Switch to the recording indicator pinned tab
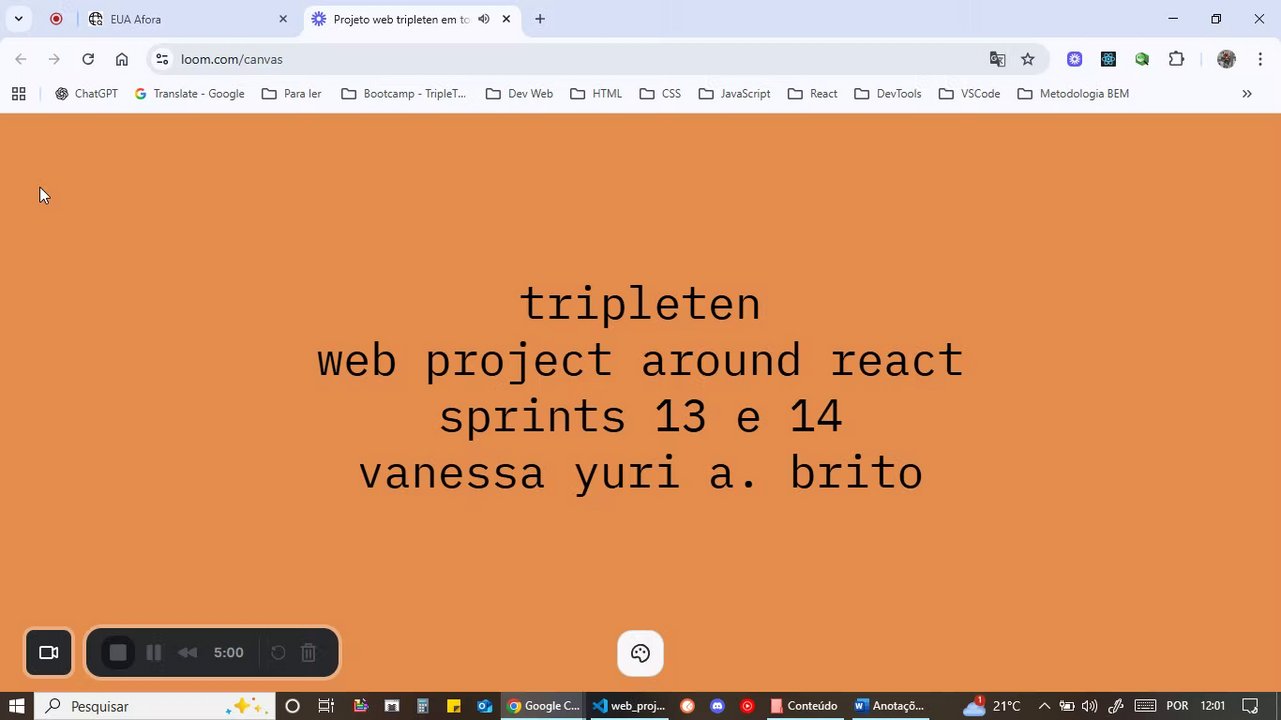Viewport: 1281px width, 720px height. coord(56,19)
